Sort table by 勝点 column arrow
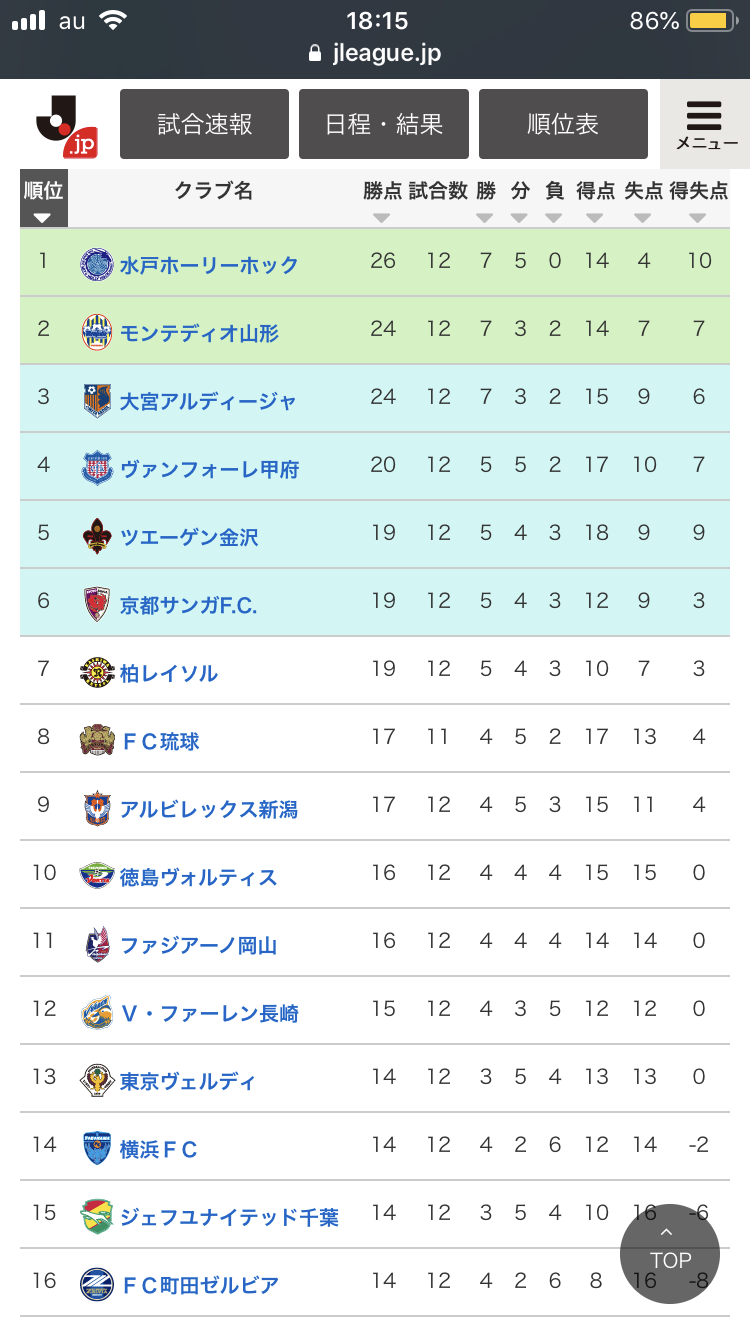Viewport: 750px width, 1334px height. point(382,218)
